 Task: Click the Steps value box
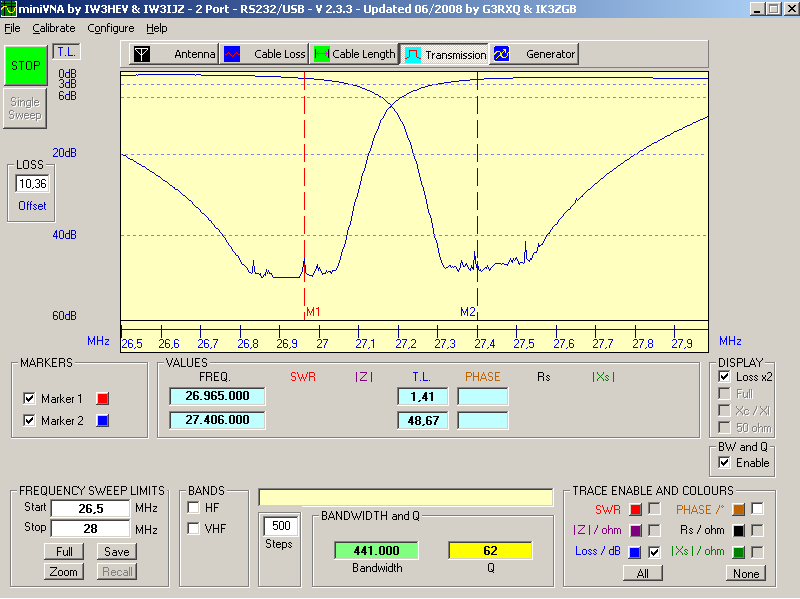pyautogui.click(x=279, y=526)
